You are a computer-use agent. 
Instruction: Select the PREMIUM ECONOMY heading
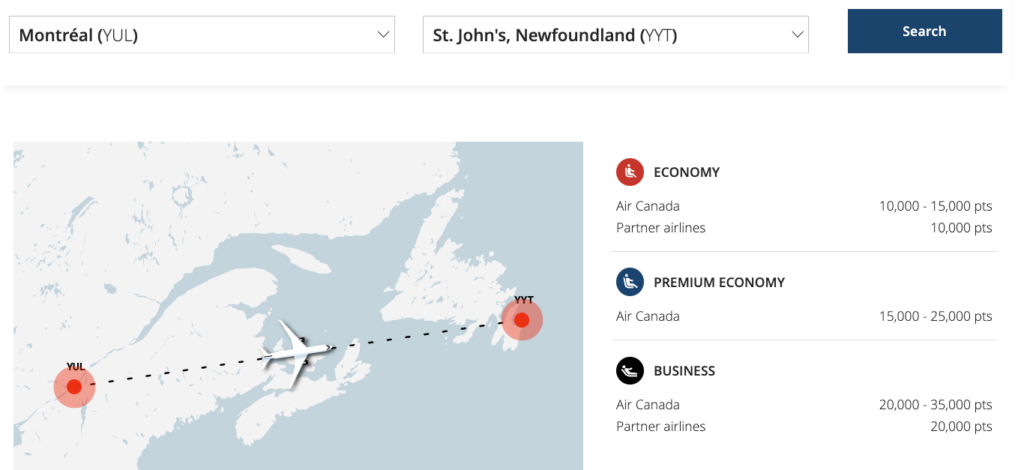[719, 282]
